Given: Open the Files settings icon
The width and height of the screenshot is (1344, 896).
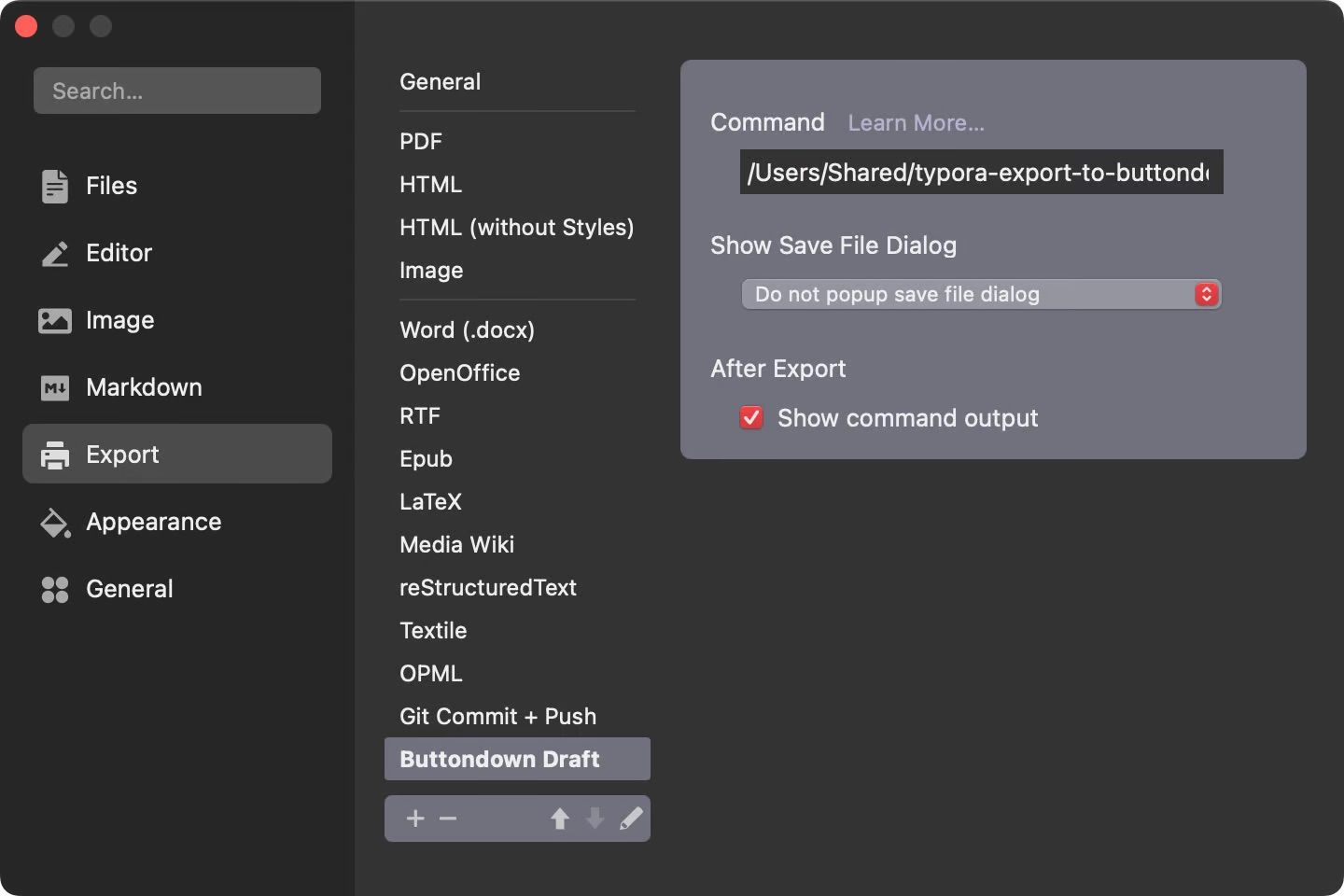Looking at the screenshot, I should pyautogui.click(x=54, y=186).
